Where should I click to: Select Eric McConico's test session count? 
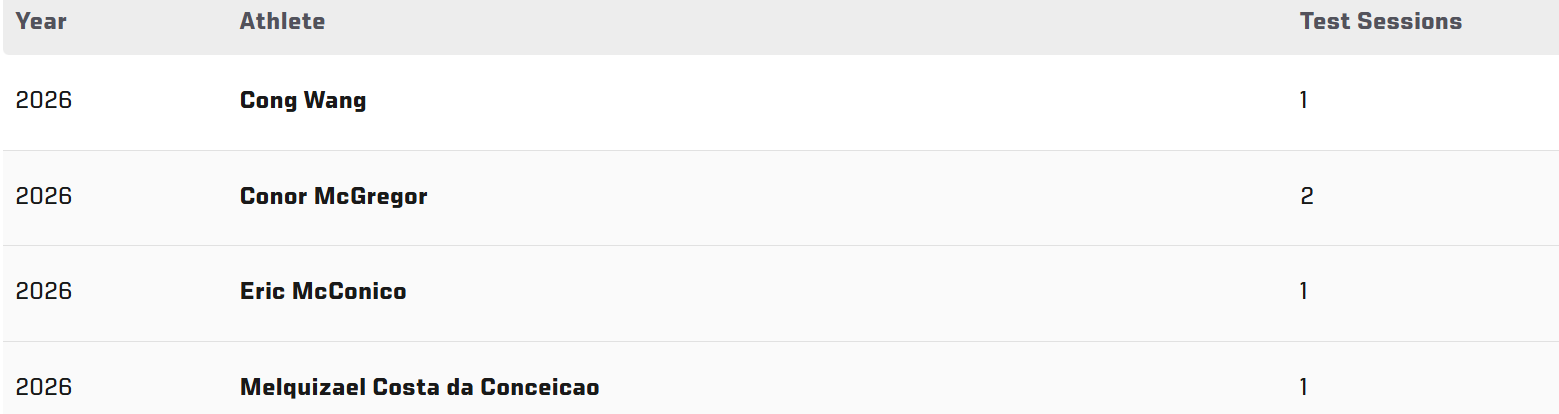[x=1304, y=292]
